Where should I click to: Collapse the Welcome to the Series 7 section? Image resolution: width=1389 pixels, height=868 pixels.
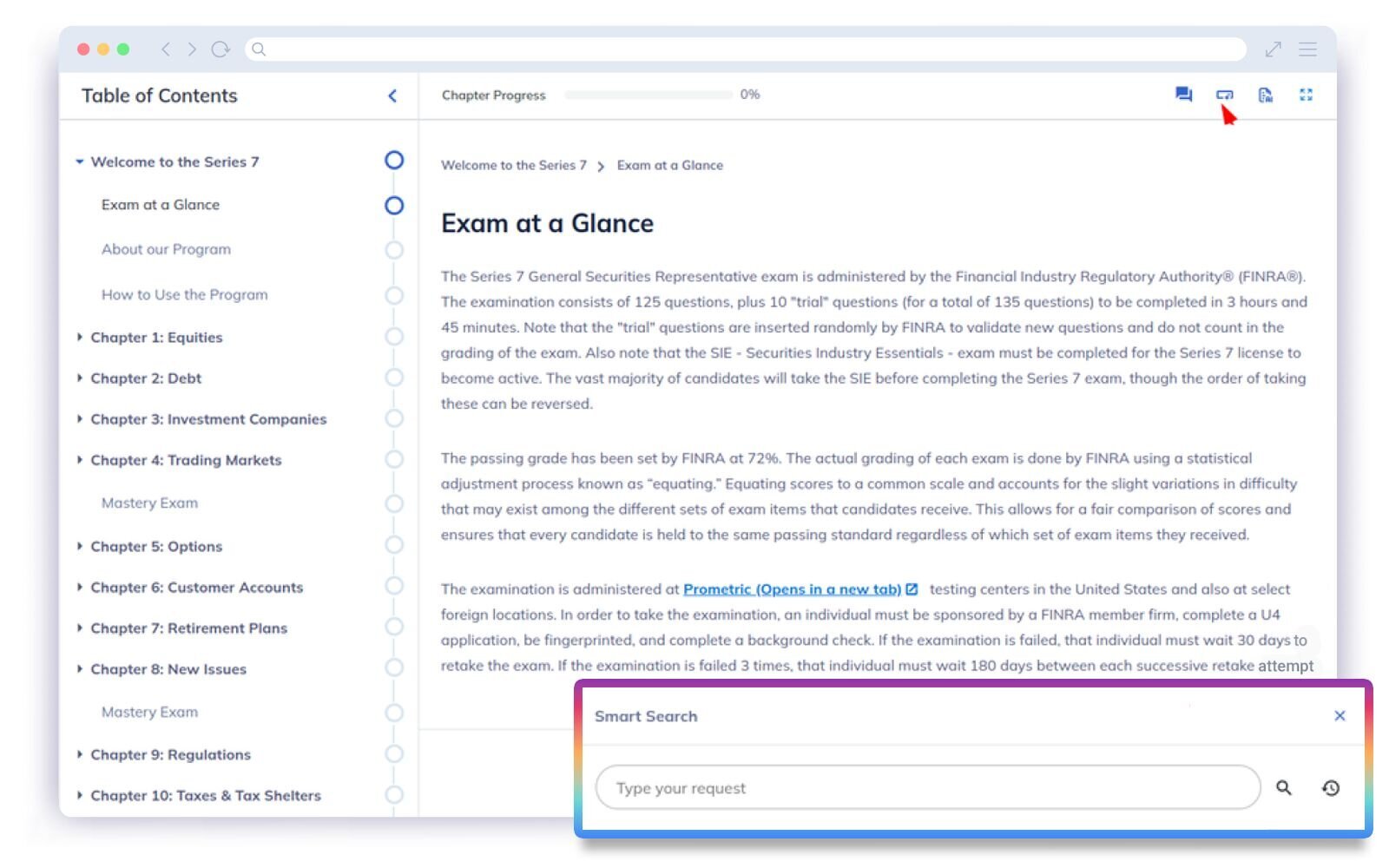[x=80, y=161]
